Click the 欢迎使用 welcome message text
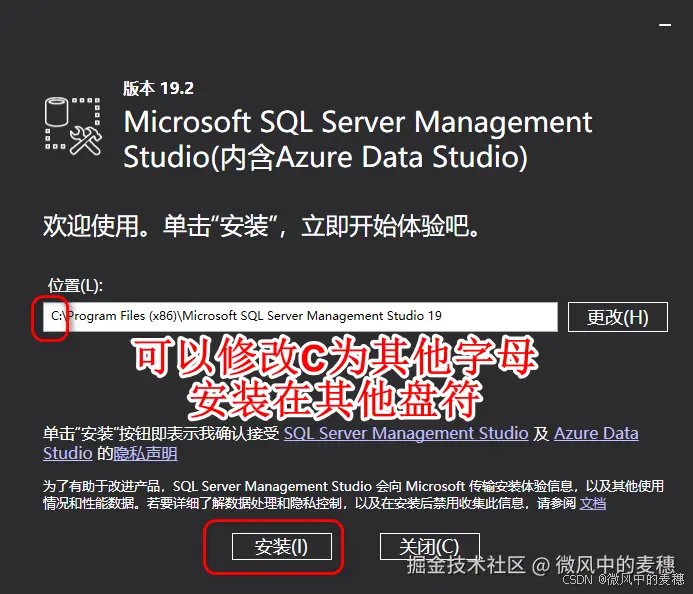 coord(261,226)
